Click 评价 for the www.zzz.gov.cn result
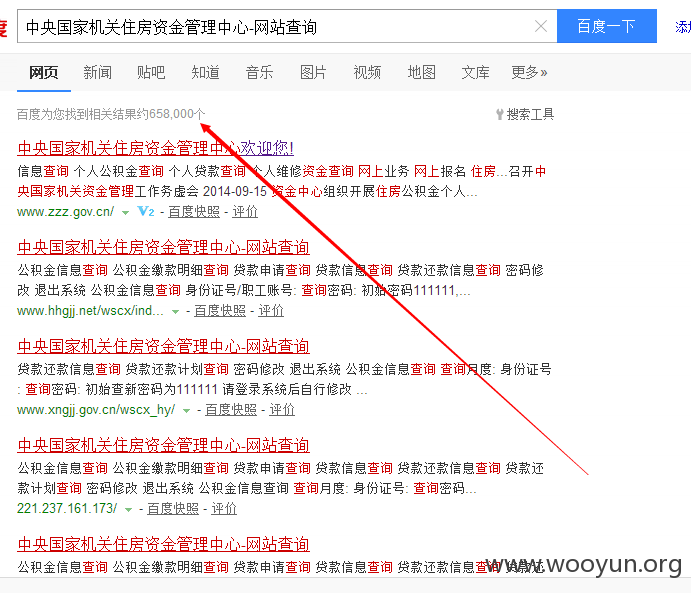Viewport: 691px width, 593px height. click(245, 212)
